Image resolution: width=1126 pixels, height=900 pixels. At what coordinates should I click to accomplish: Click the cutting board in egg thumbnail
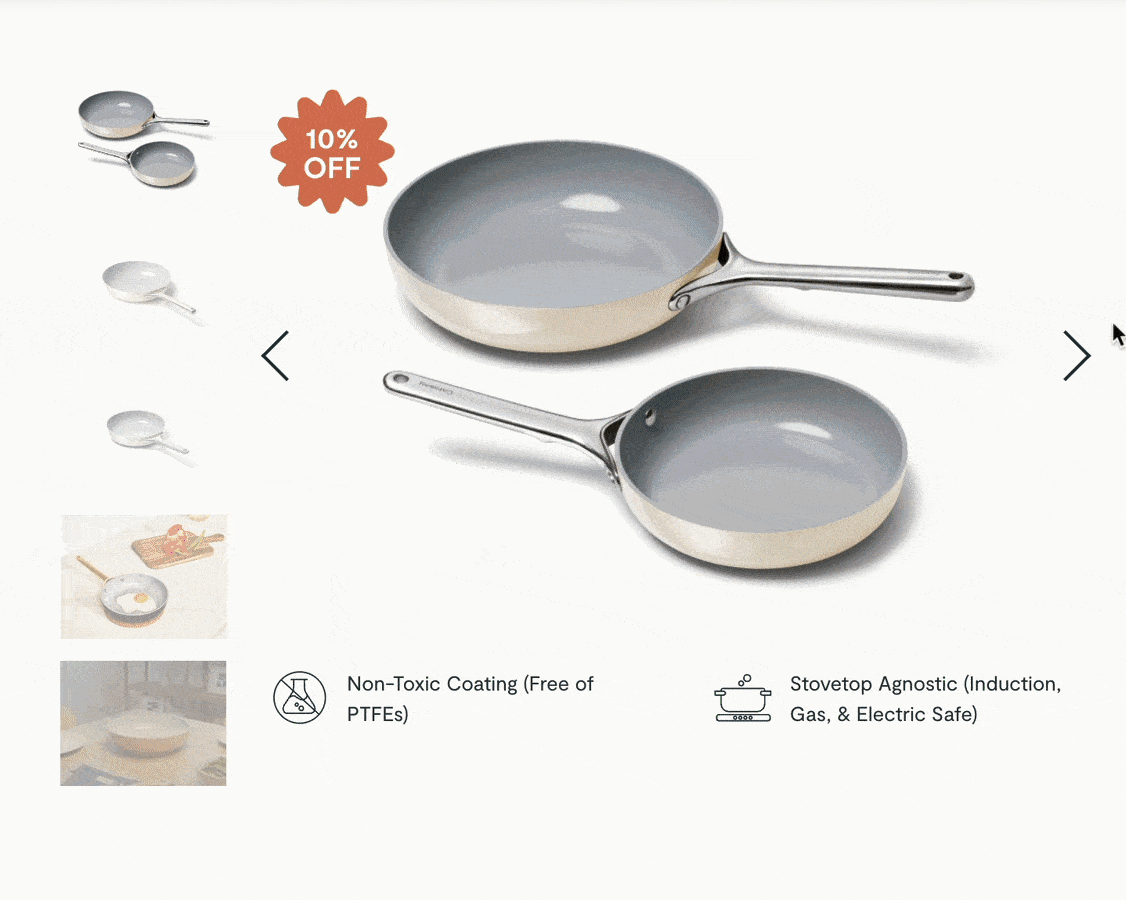click(176, 545)
